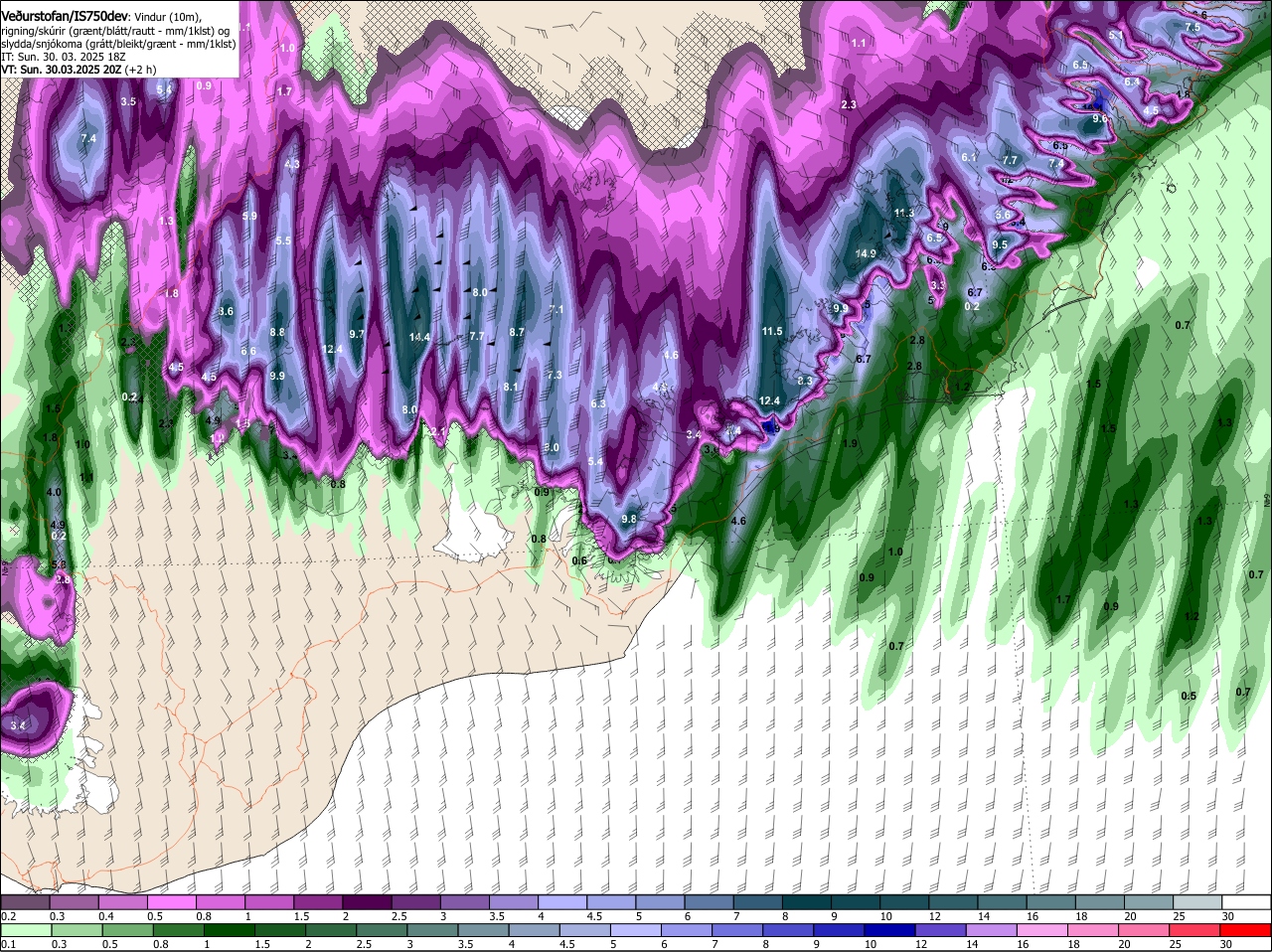Click the 11.3 precipitation value on map

click(x=903, y=214)
